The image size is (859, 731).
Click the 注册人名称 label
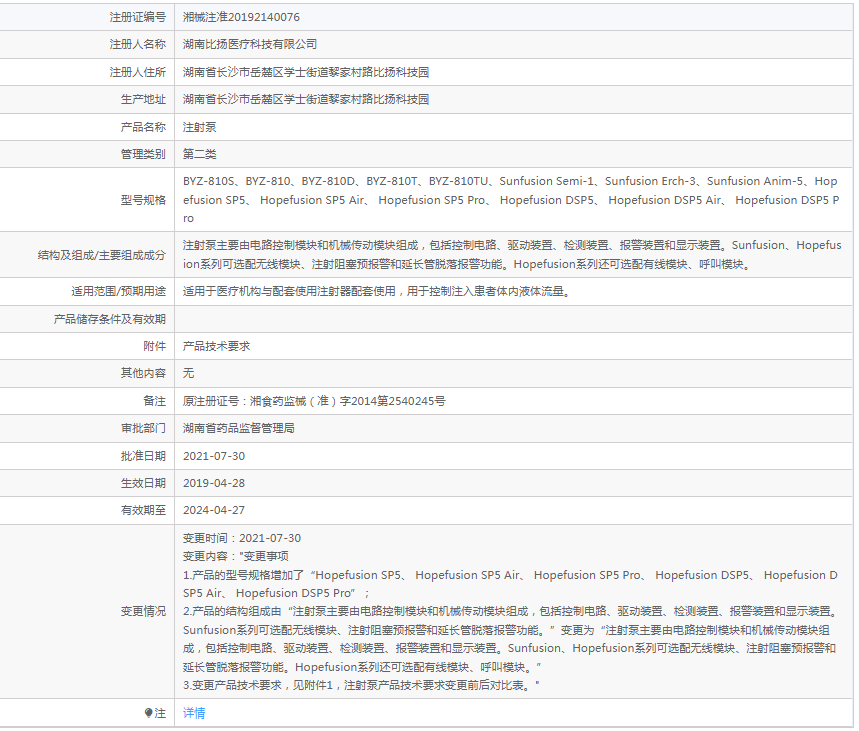138,44
